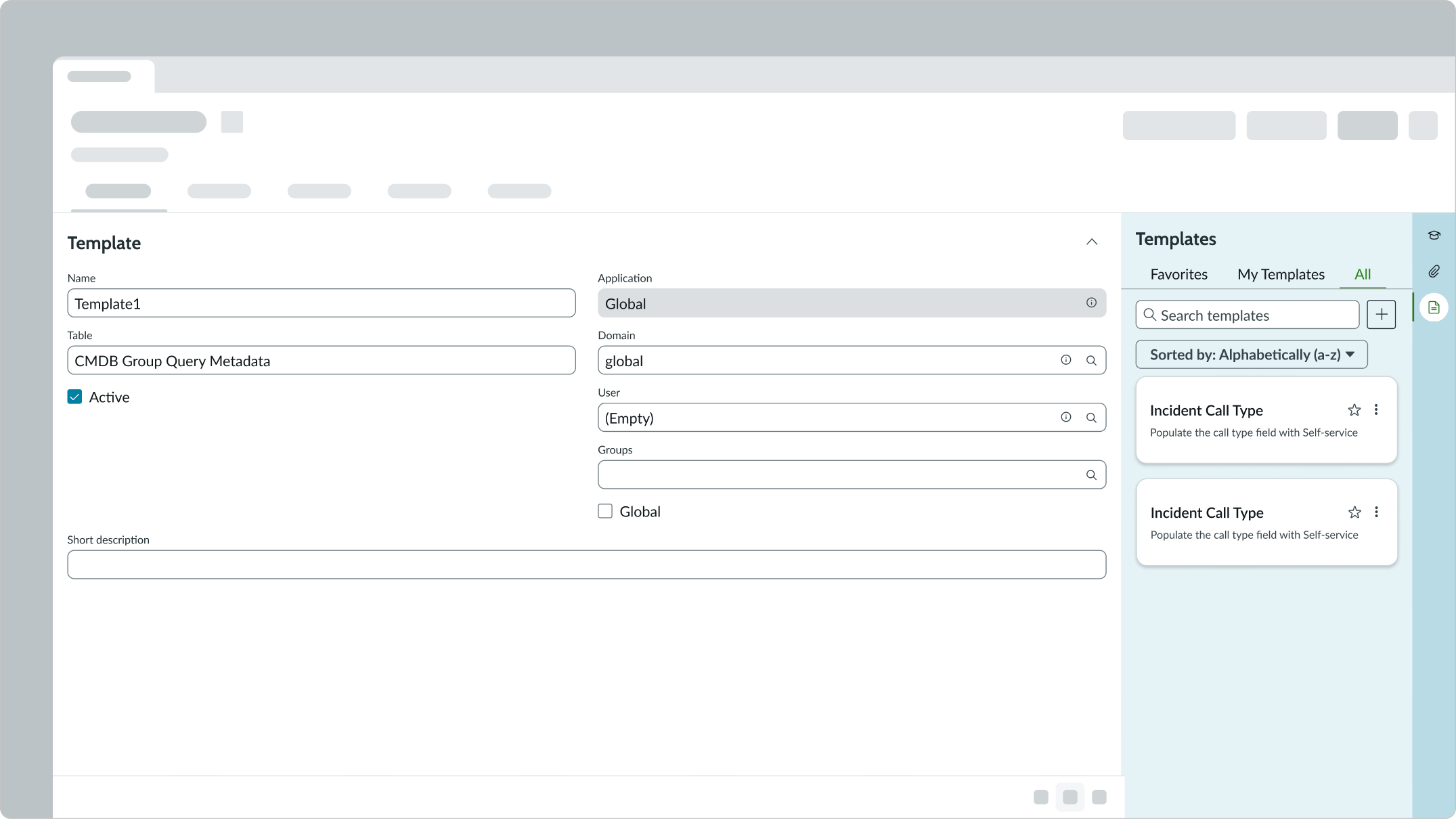Switch to the Favorites tab
The height and width of the screenshot is (819, 1456).
pyautogui.click(x=1178, y=274)
